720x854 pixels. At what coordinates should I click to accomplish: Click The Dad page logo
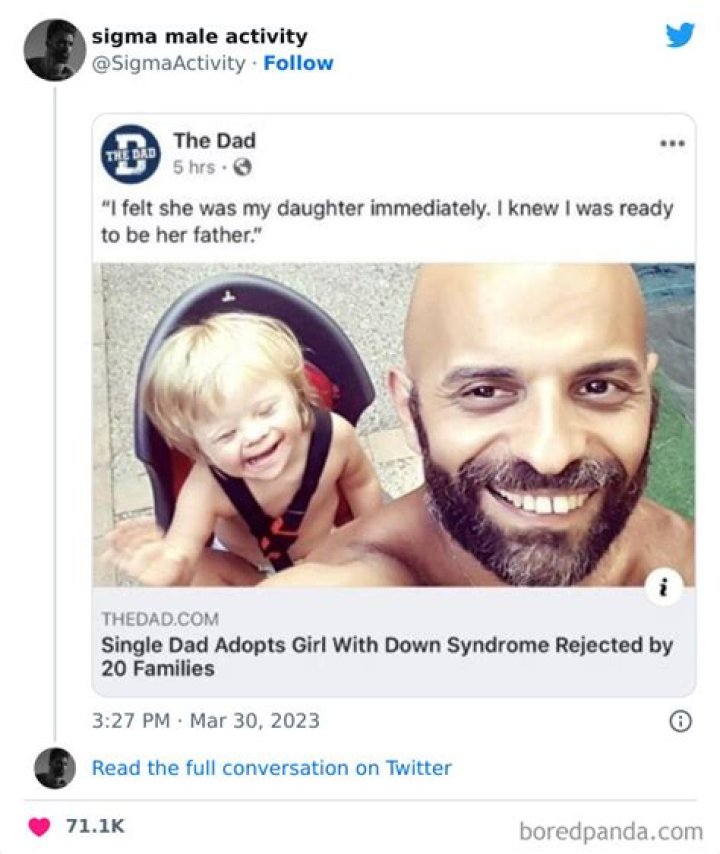tap(129, 154)
